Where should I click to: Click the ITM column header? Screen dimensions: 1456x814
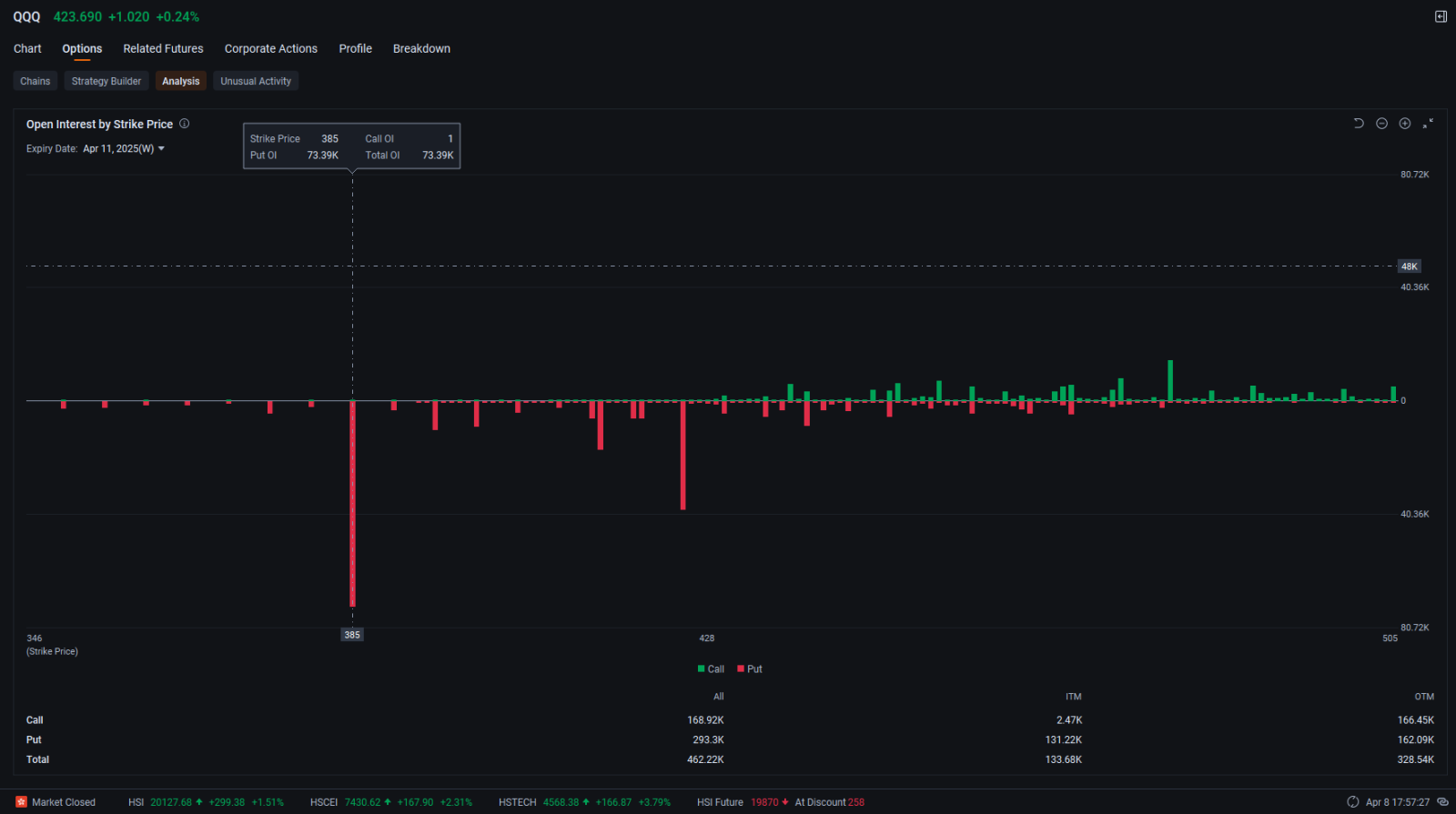(1074, 697)
